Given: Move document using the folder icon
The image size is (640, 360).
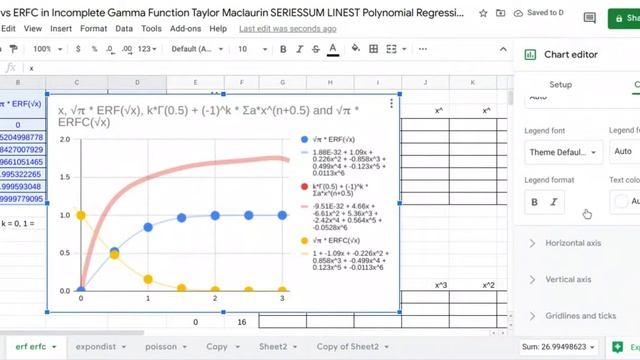Looking at the screenshot, I should [x=500, y=13].
